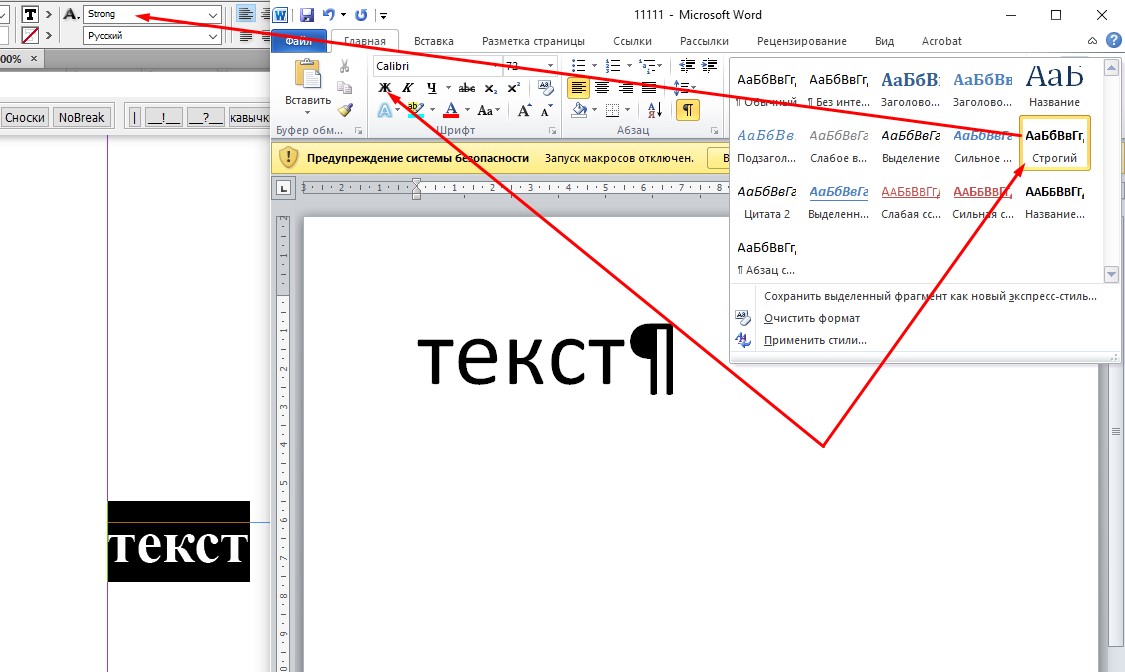Select the Строгий style thumbnail

click(1055, 143)
